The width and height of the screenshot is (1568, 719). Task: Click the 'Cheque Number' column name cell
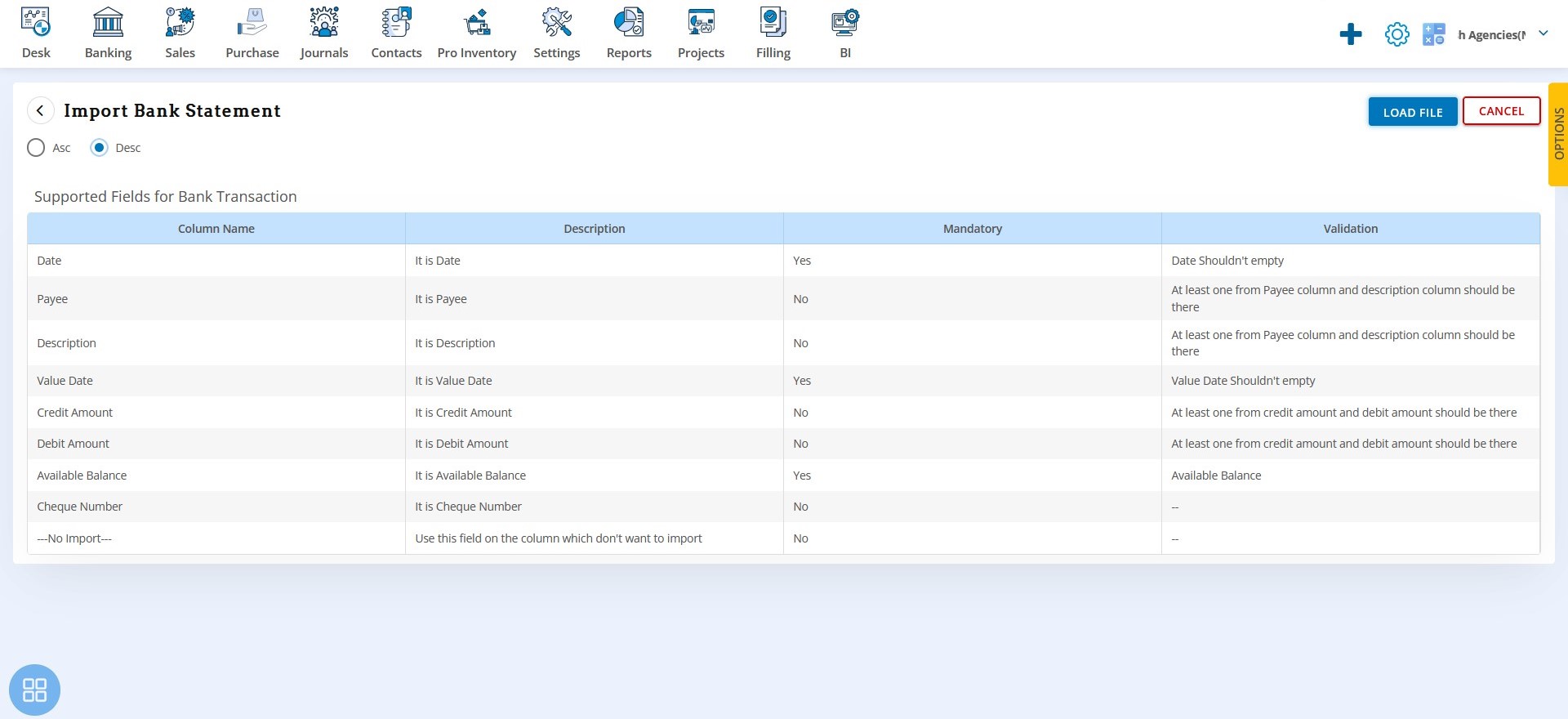pos(216,507)
